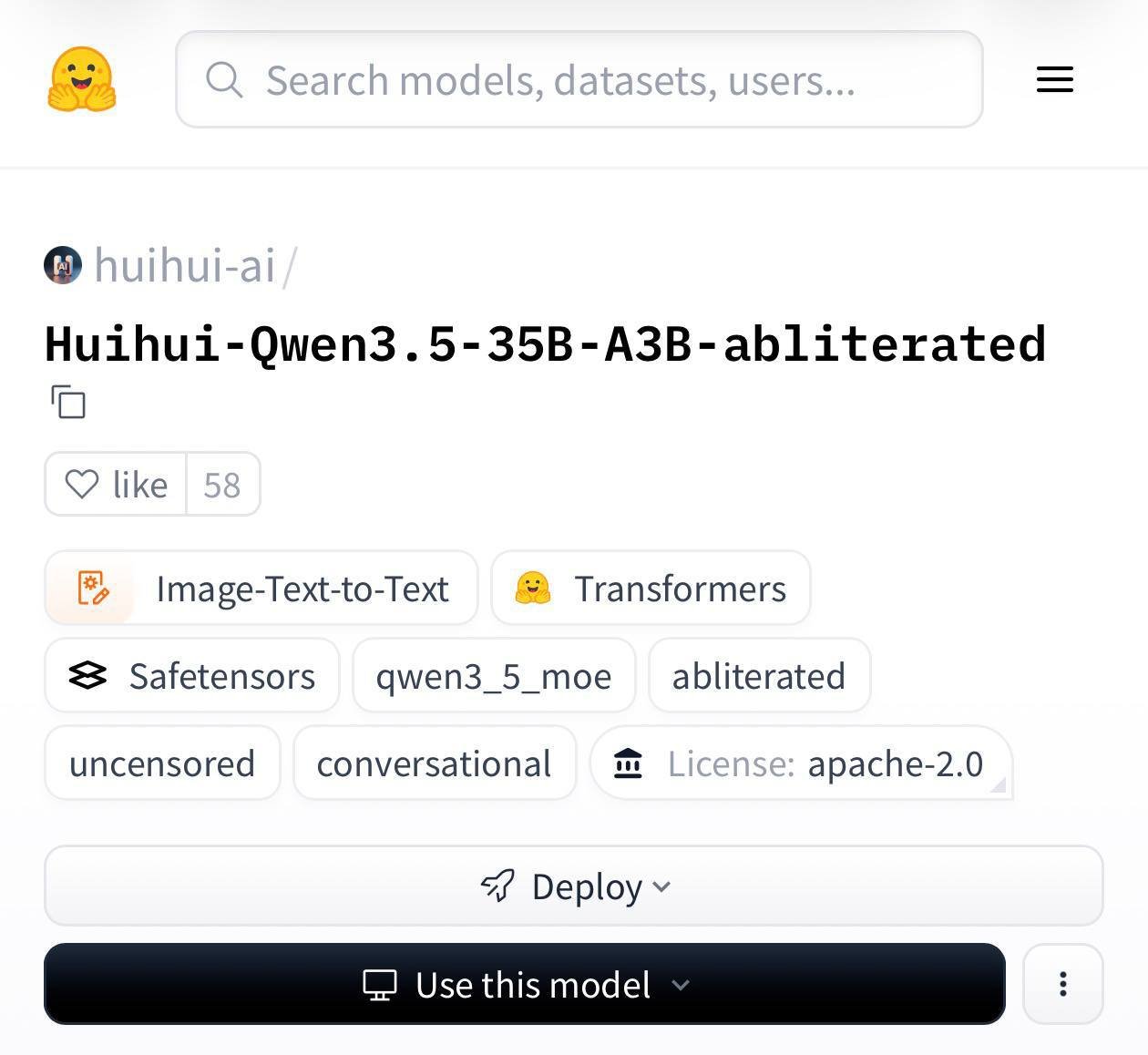This screenshot has width=1148, height=1055.
Task: Select the qwen3_5_moe tag
Action: pos(494,676)
